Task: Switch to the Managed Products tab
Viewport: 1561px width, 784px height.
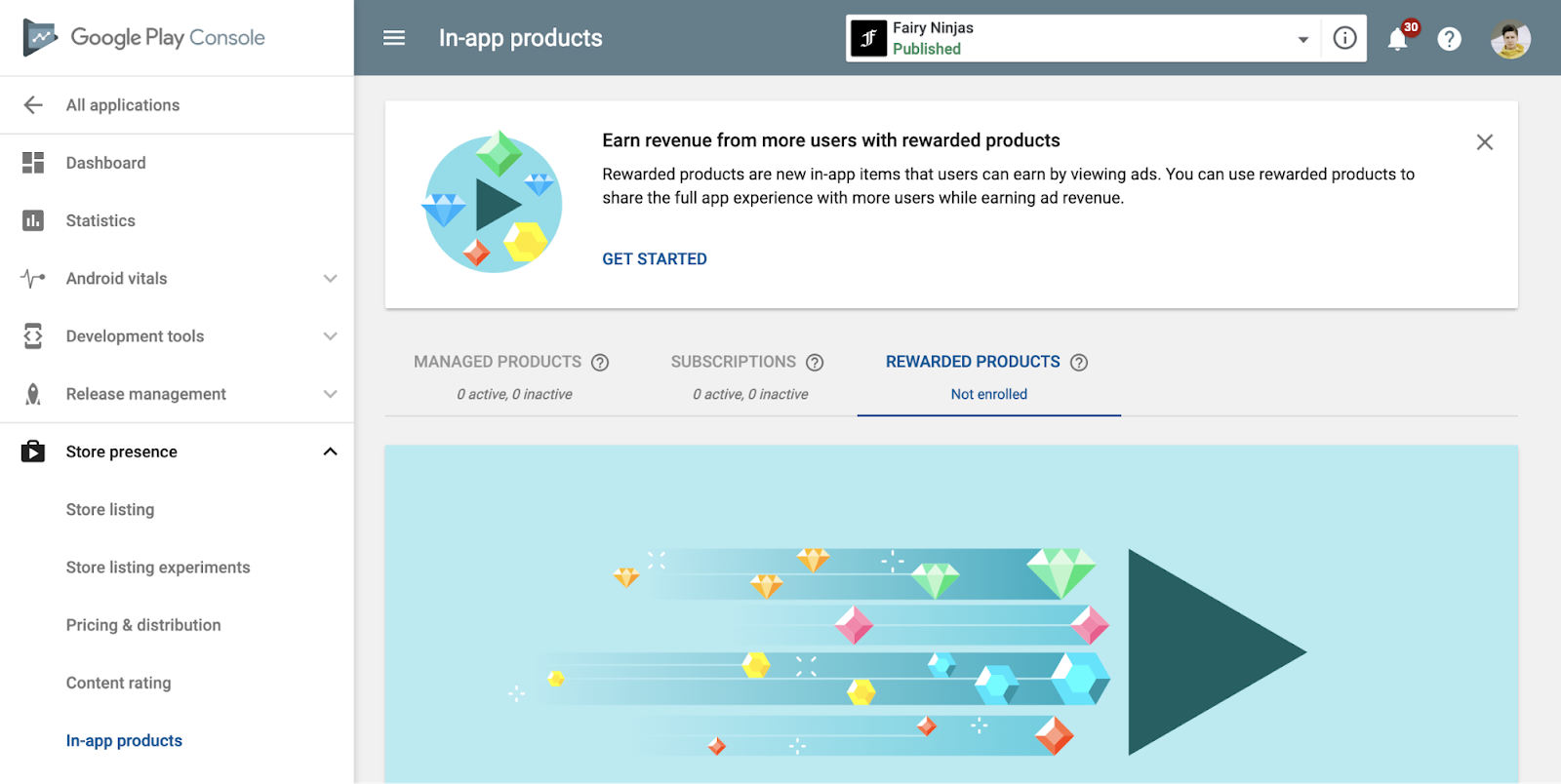Action: click(499, 361)
